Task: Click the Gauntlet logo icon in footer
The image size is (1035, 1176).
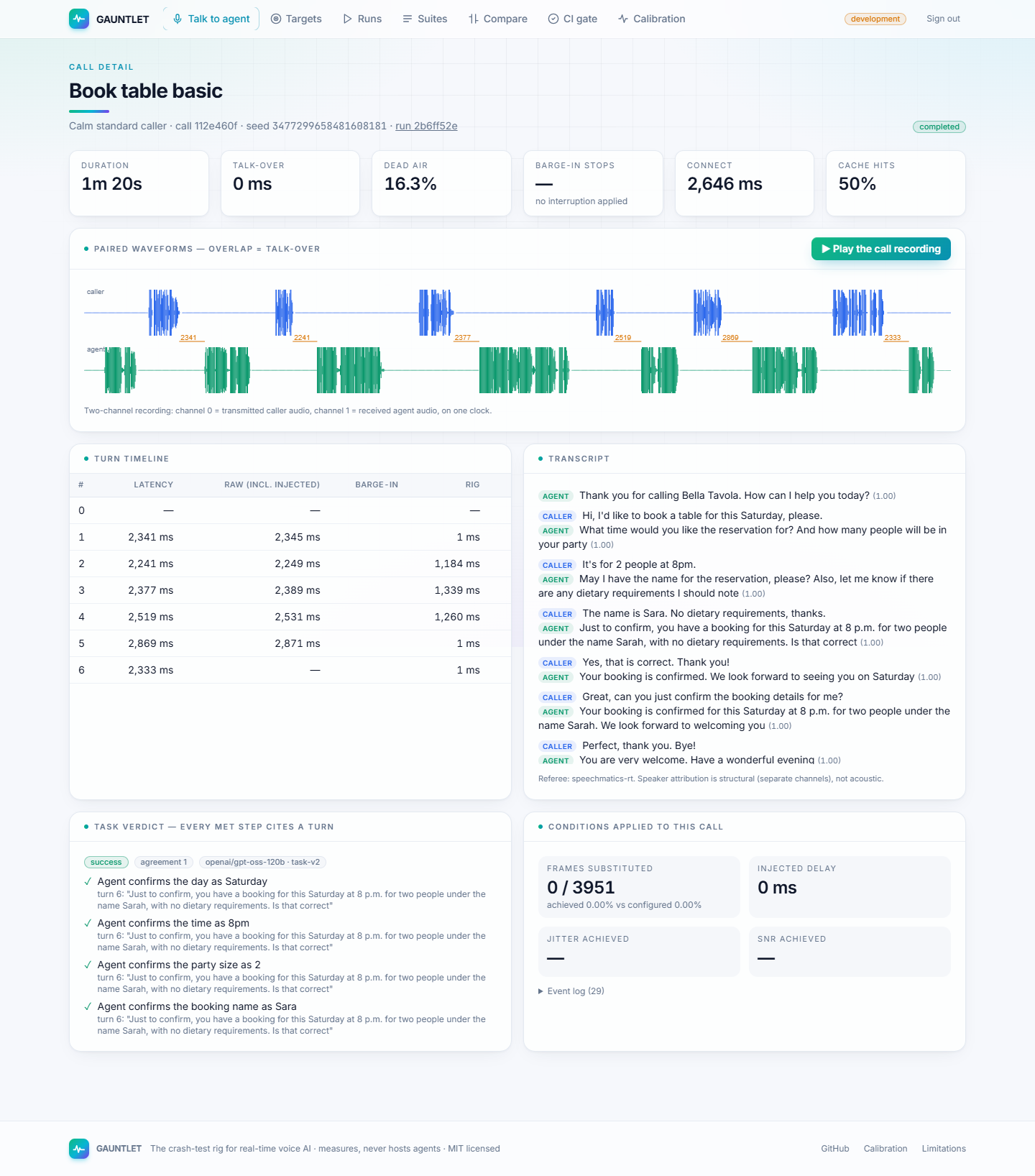Action: (x=79, y=1149)
